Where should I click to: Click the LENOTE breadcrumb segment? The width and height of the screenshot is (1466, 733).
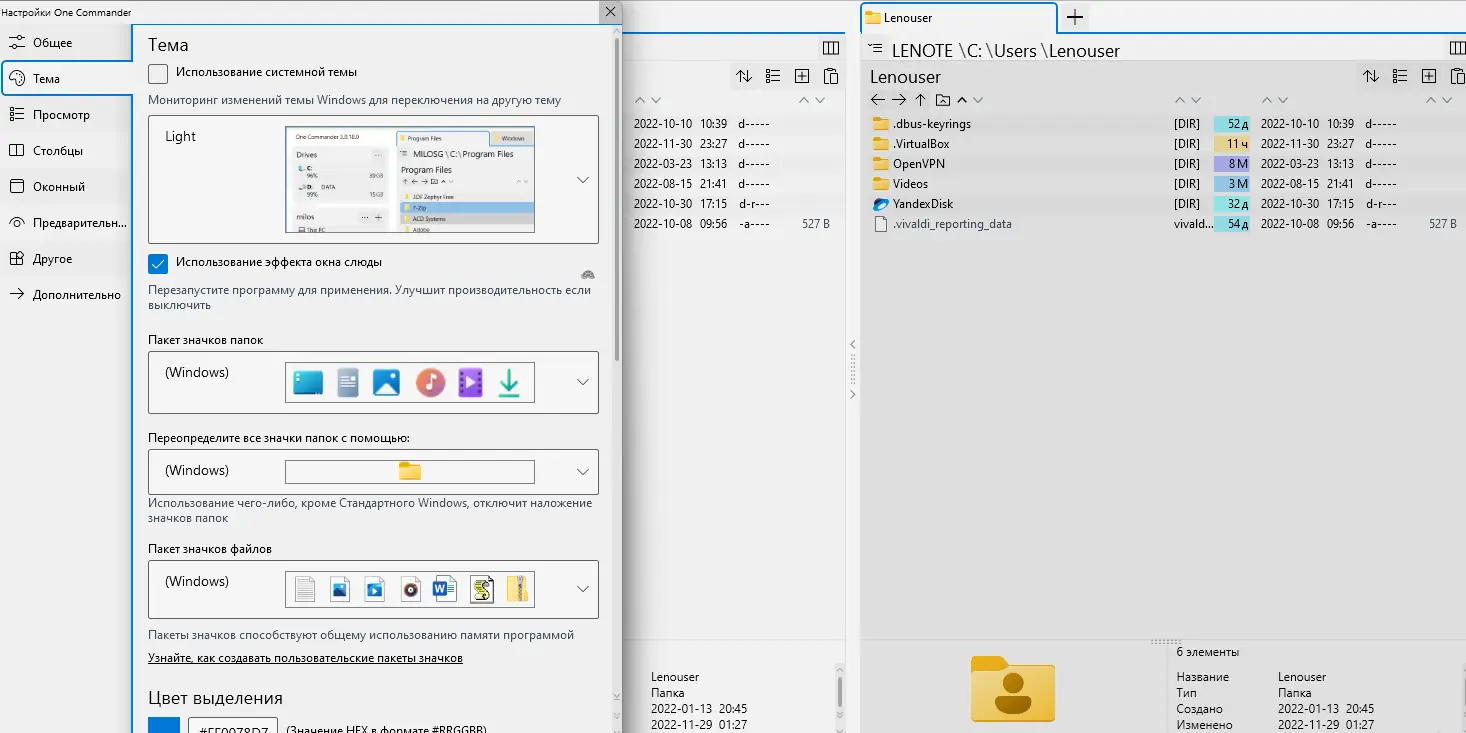922,51
